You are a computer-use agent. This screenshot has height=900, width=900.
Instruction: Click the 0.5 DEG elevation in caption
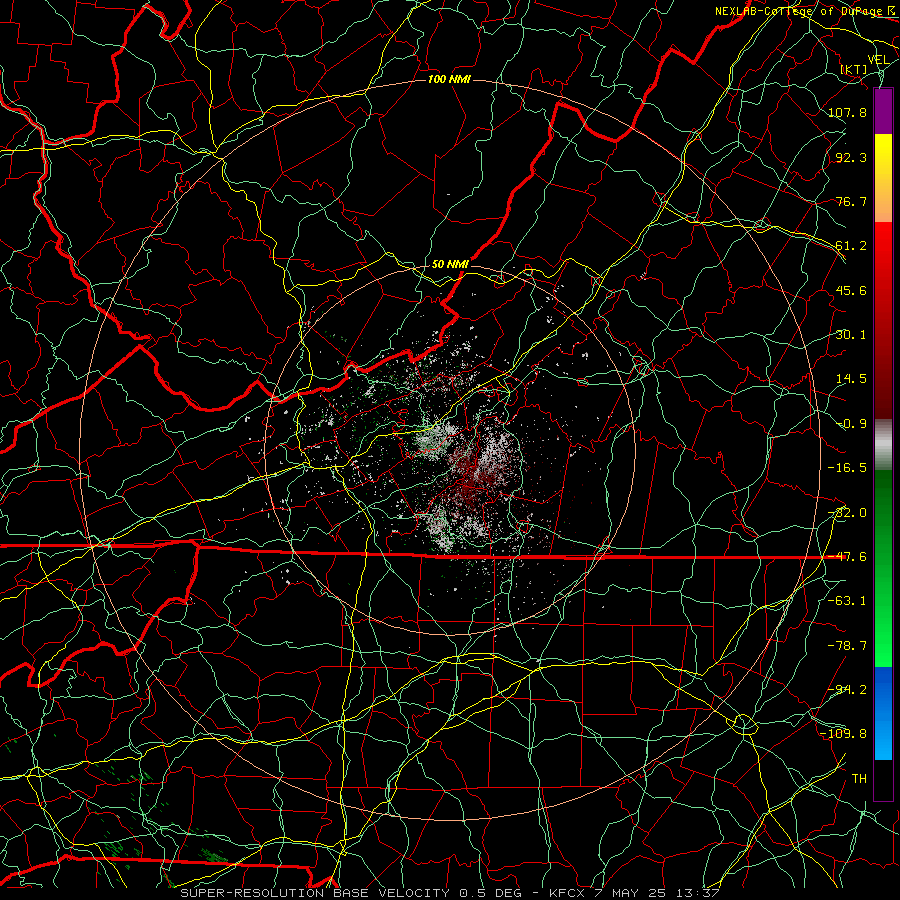(x=495, y=893)
